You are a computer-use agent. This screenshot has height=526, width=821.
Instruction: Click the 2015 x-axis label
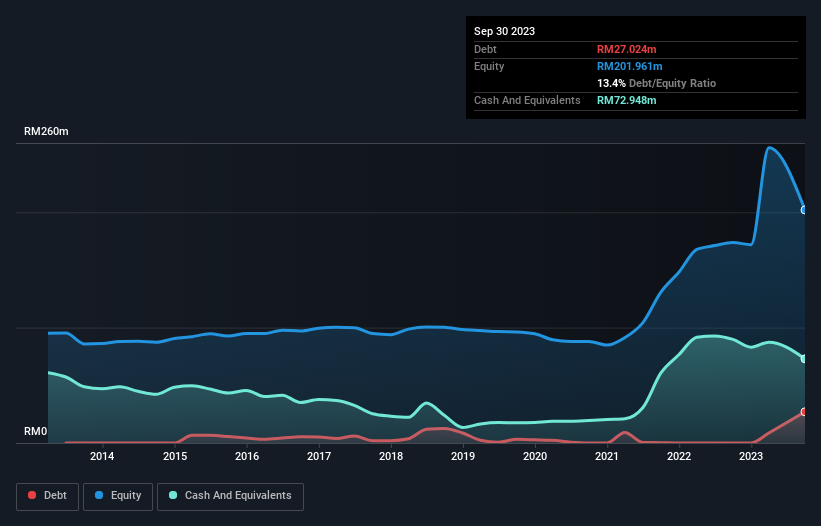[175, 456]
